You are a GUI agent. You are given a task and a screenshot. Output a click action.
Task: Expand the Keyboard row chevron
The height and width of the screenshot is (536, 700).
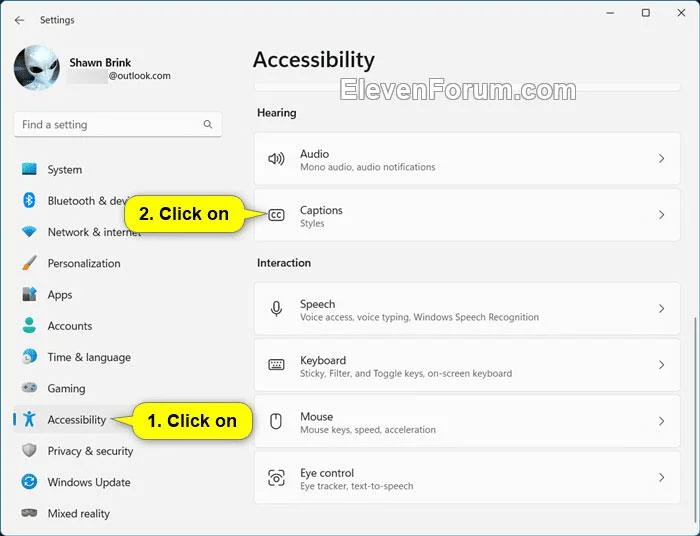(662, 365)
